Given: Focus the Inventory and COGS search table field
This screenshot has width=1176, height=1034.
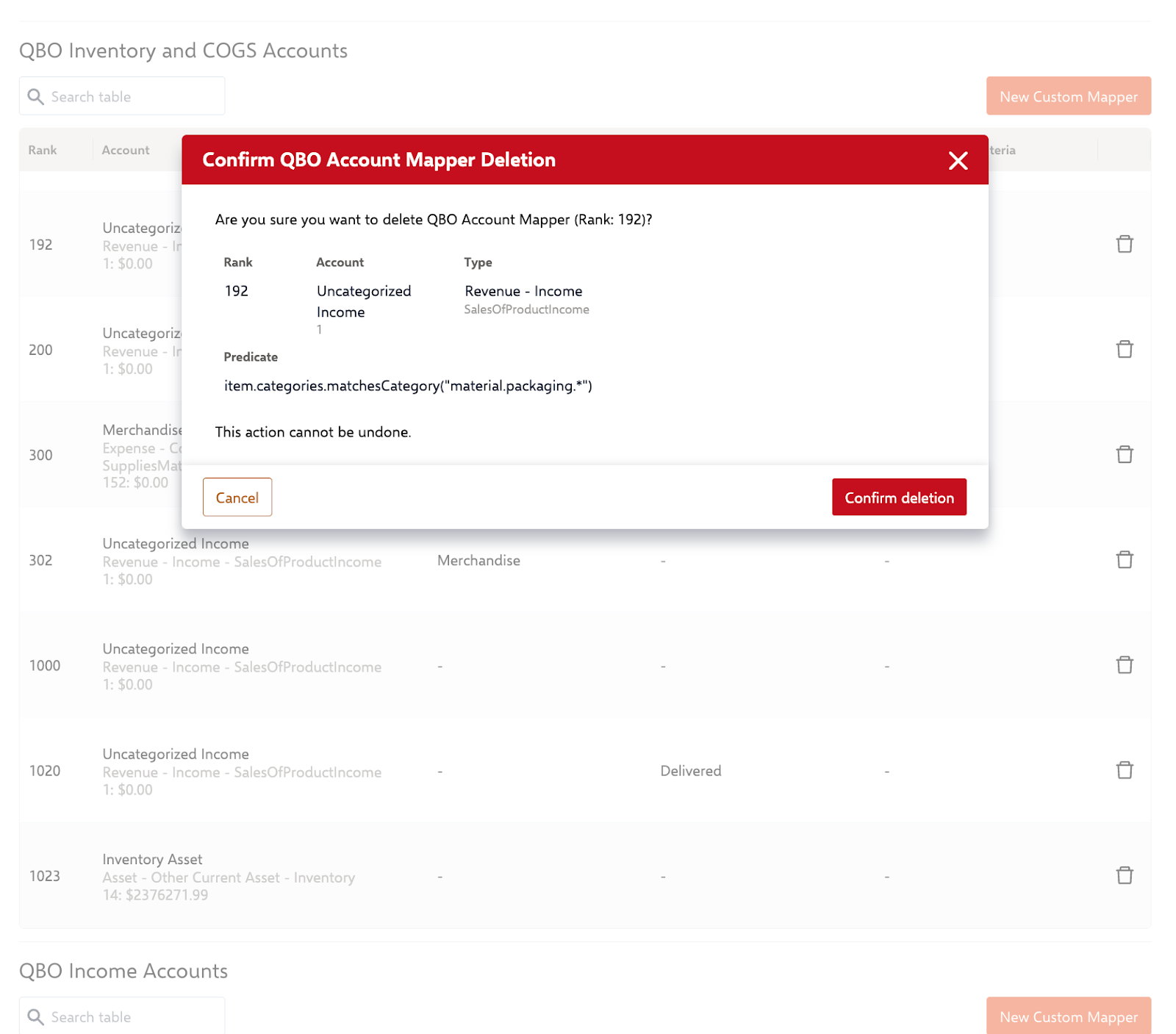Looking at the screenshot, I should (x=132, y=96).
